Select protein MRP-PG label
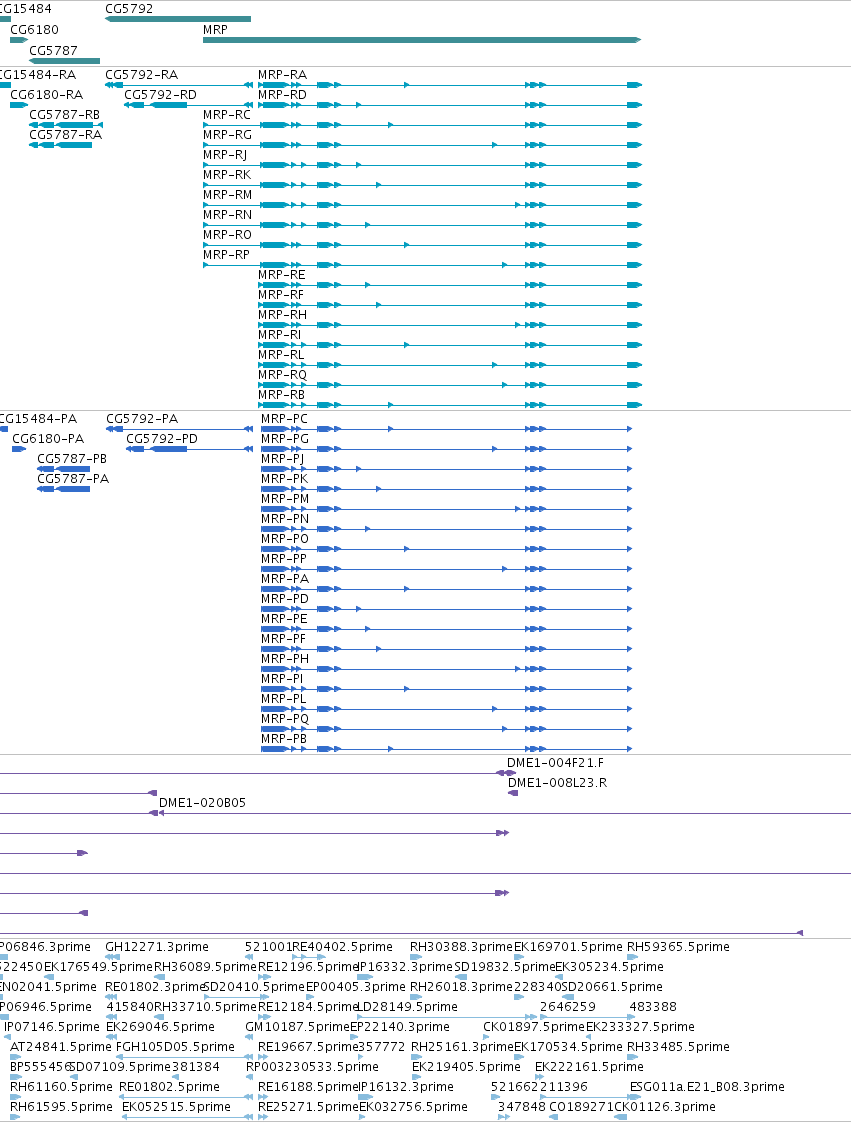This screenshot has width=851, height=1122. pyautogui.click(x=285, y=439)
